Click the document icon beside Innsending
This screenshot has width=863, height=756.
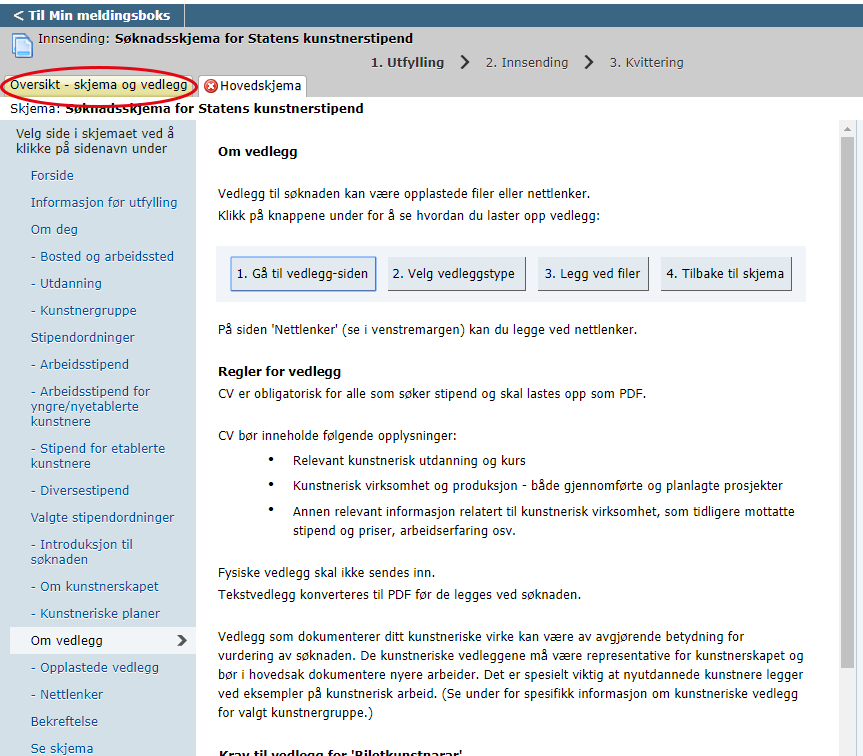[22, 45]
